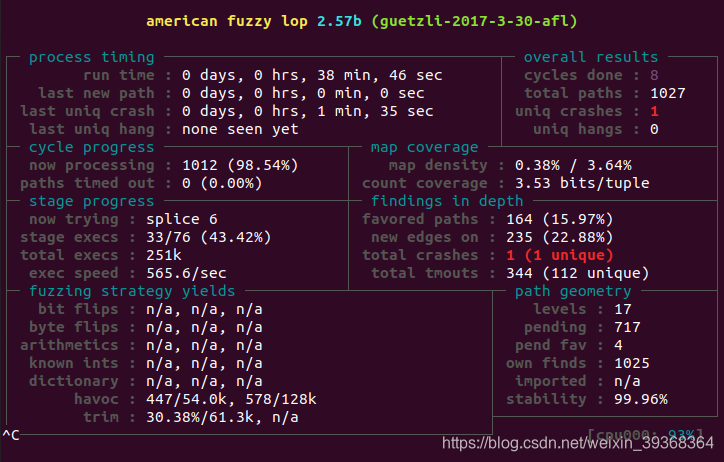Select the uniq hangs value 0
This screenshot has height=462, width=724.
[654, 129]
